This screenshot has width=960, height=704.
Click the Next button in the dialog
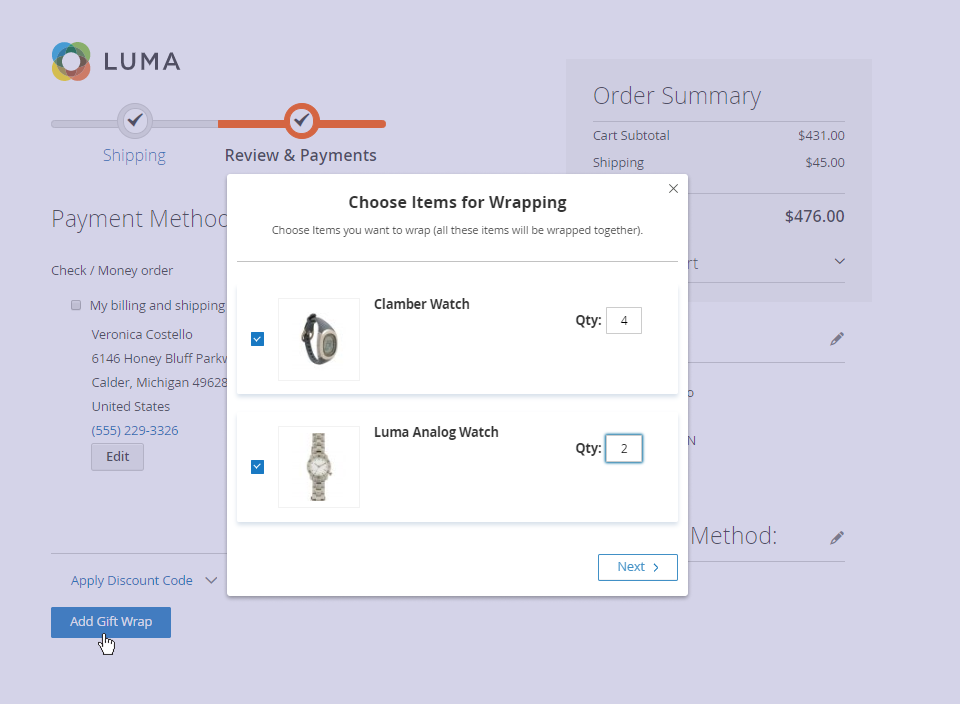coord(637,567)
